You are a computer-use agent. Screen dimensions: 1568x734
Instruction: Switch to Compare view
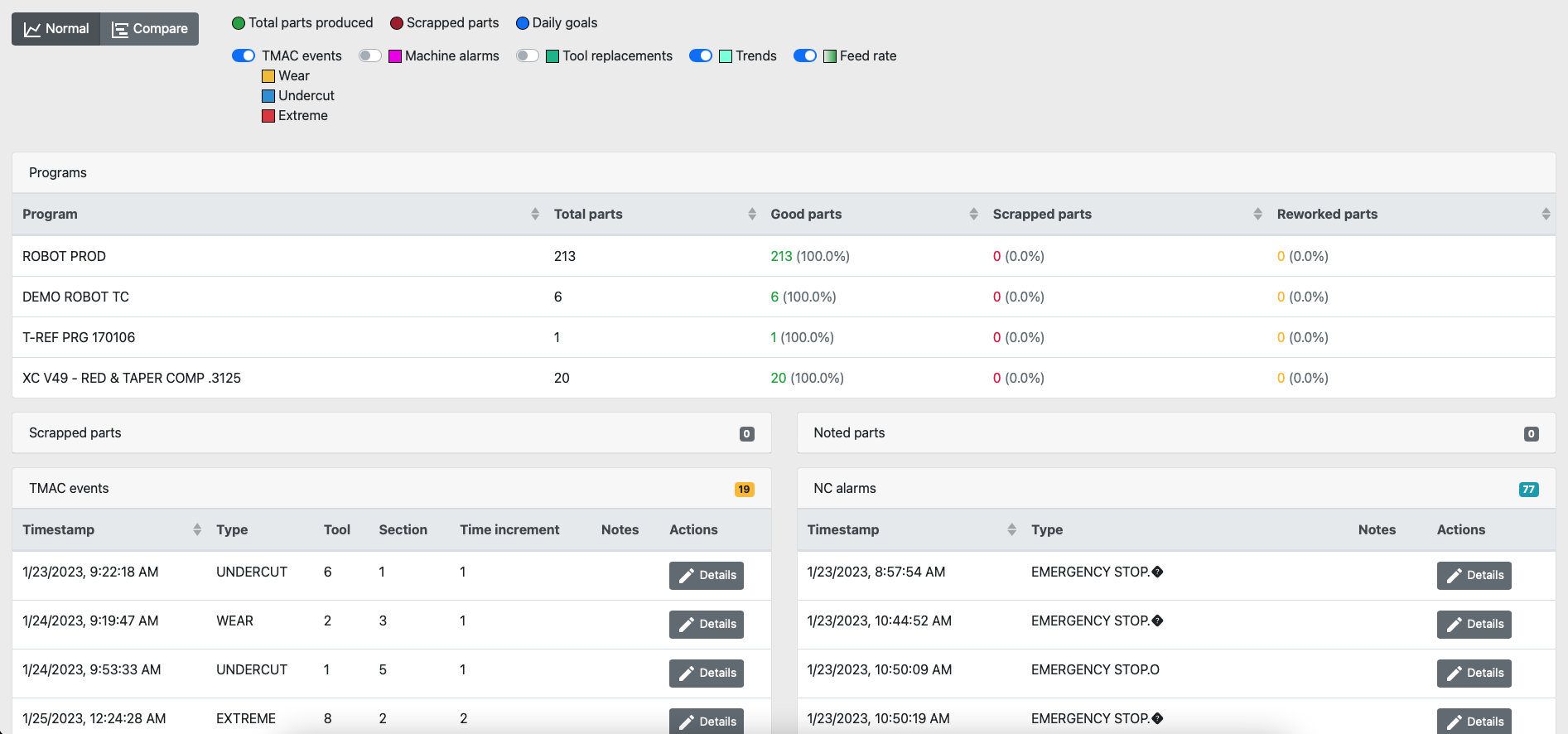coord(150,29)
